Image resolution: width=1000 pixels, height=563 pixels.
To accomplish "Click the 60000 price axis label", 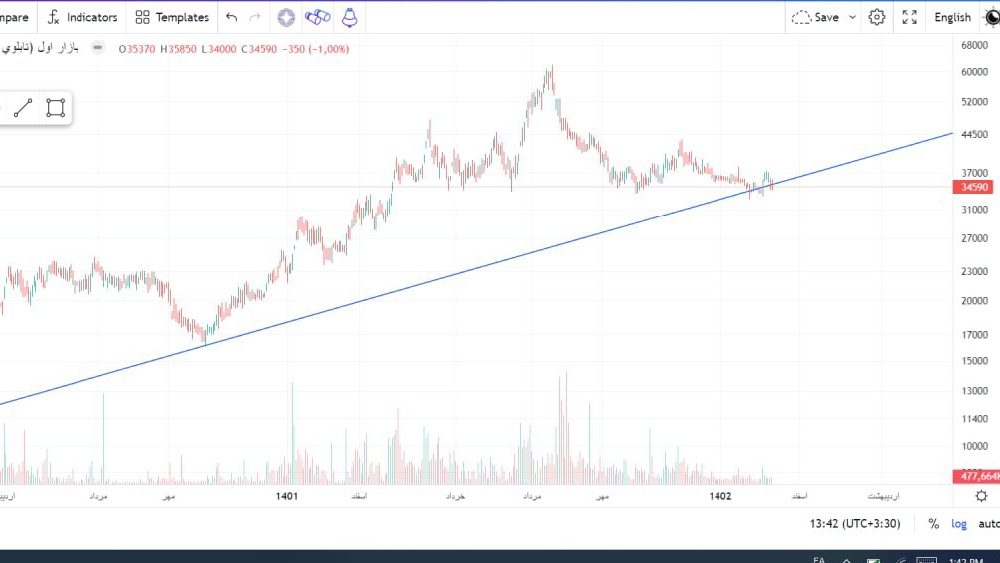I will click(x=974, y=72).
